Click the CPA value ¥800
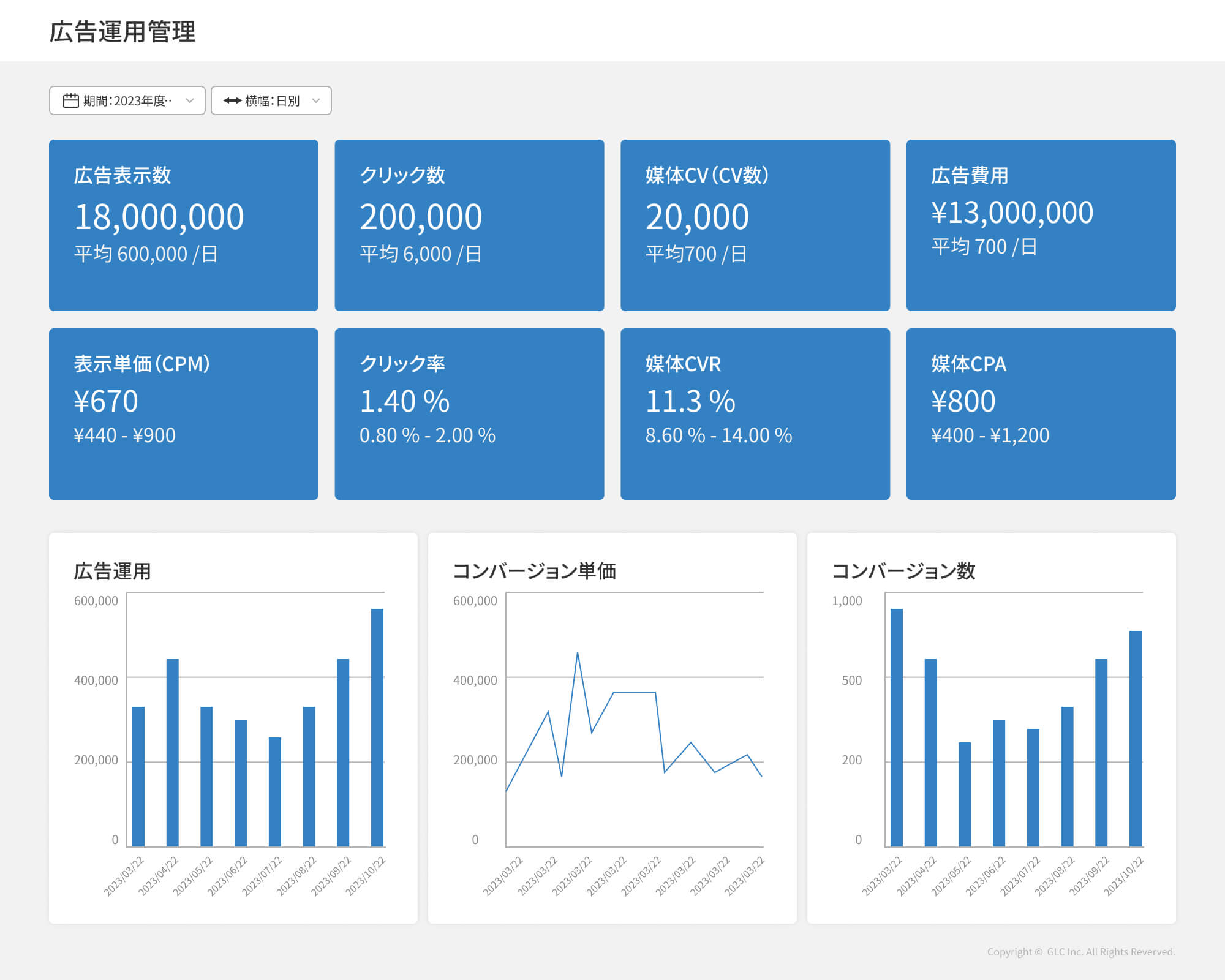 pos(963,401)
